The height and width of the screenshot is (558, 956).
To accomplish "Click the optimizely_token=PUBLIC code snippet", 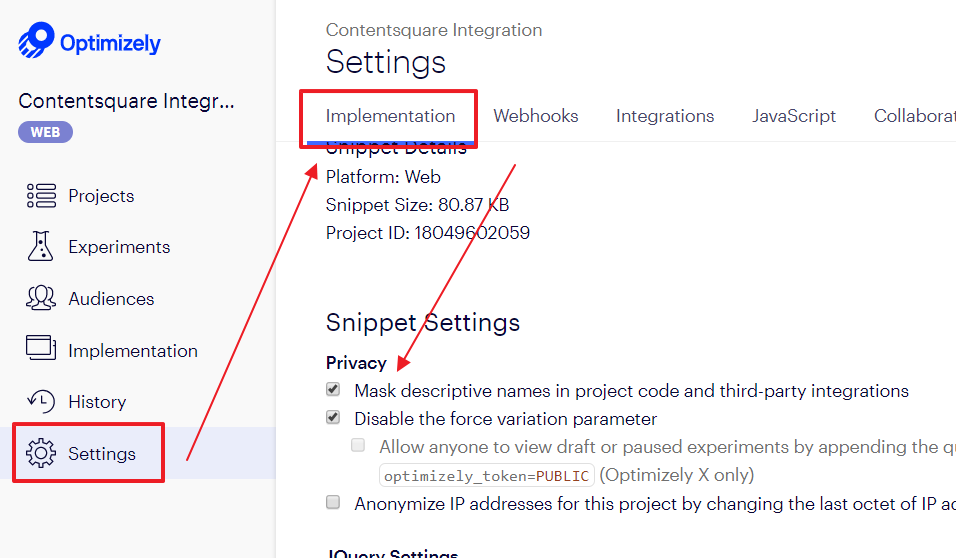I will coord(487,476).
